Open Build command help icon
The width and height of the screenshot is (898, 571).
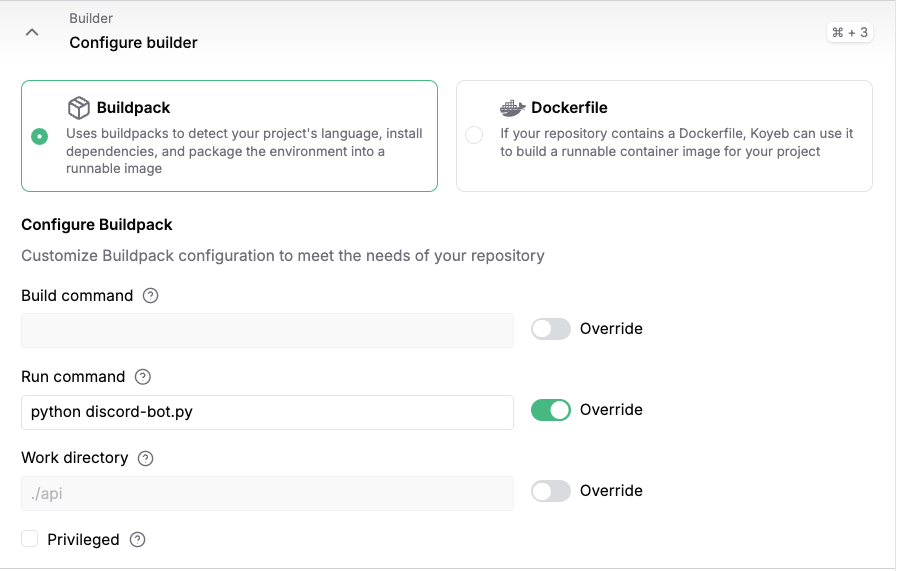pos(151,296)
